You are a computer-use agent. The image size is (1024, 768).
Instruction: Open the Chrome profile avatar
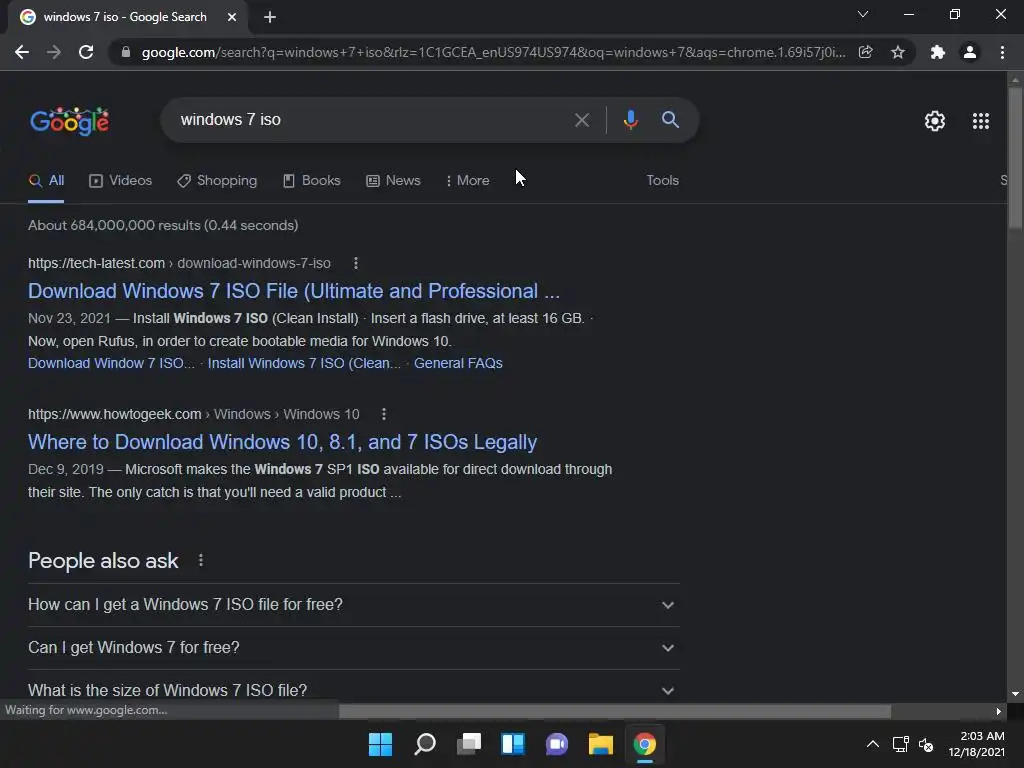pos(970,52)
